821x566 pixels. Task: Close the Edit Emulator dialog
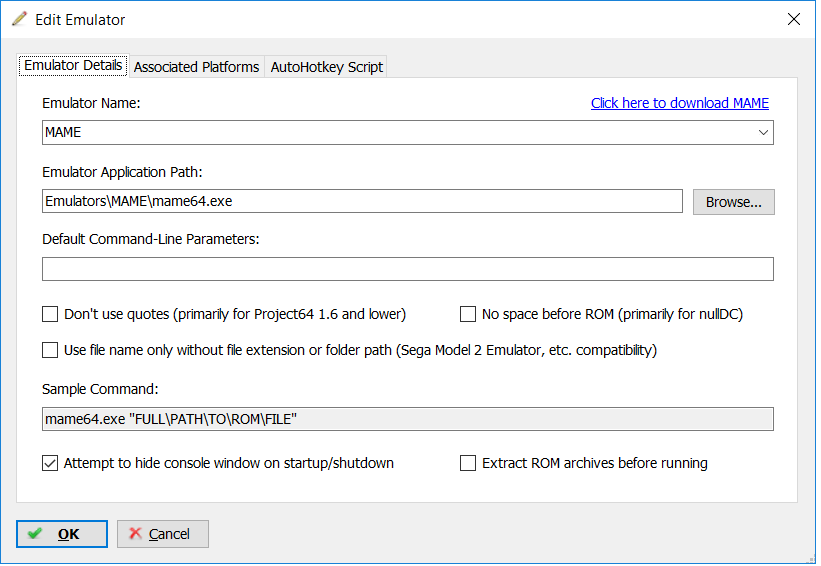(794, 19)
